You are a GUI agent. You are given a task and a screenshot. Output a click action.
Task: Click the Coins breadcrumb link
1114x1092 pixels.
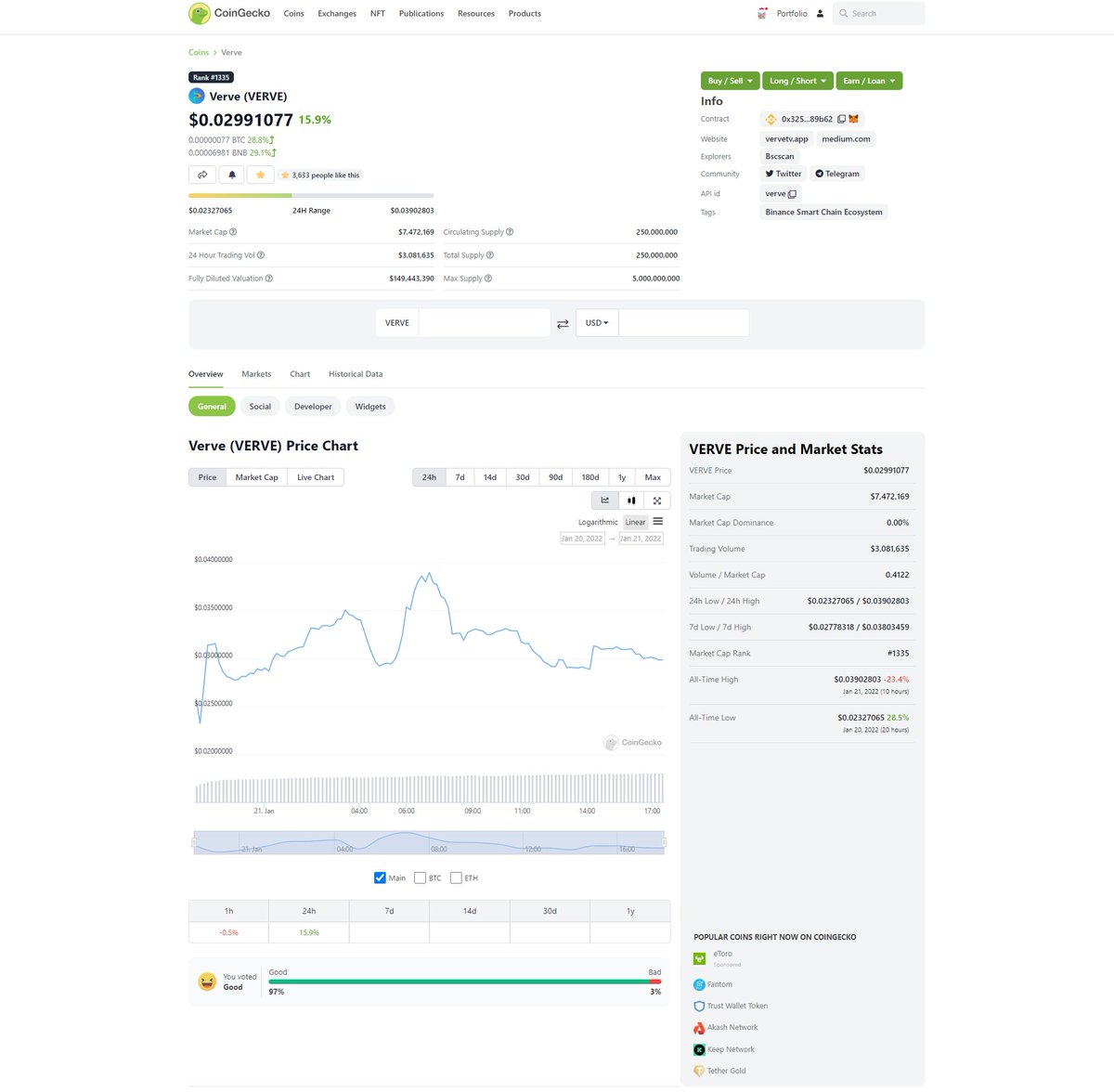[199, 53]
